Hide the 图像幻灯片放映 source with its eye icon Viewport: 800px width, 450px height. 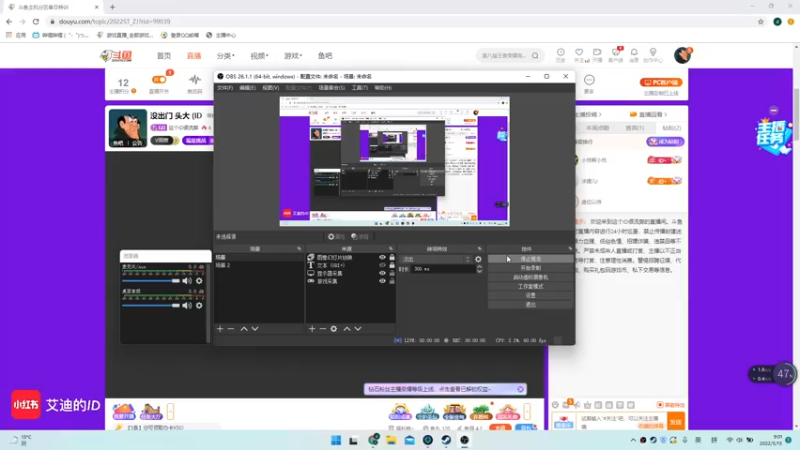pyautogui.click(x=382, y=258)
